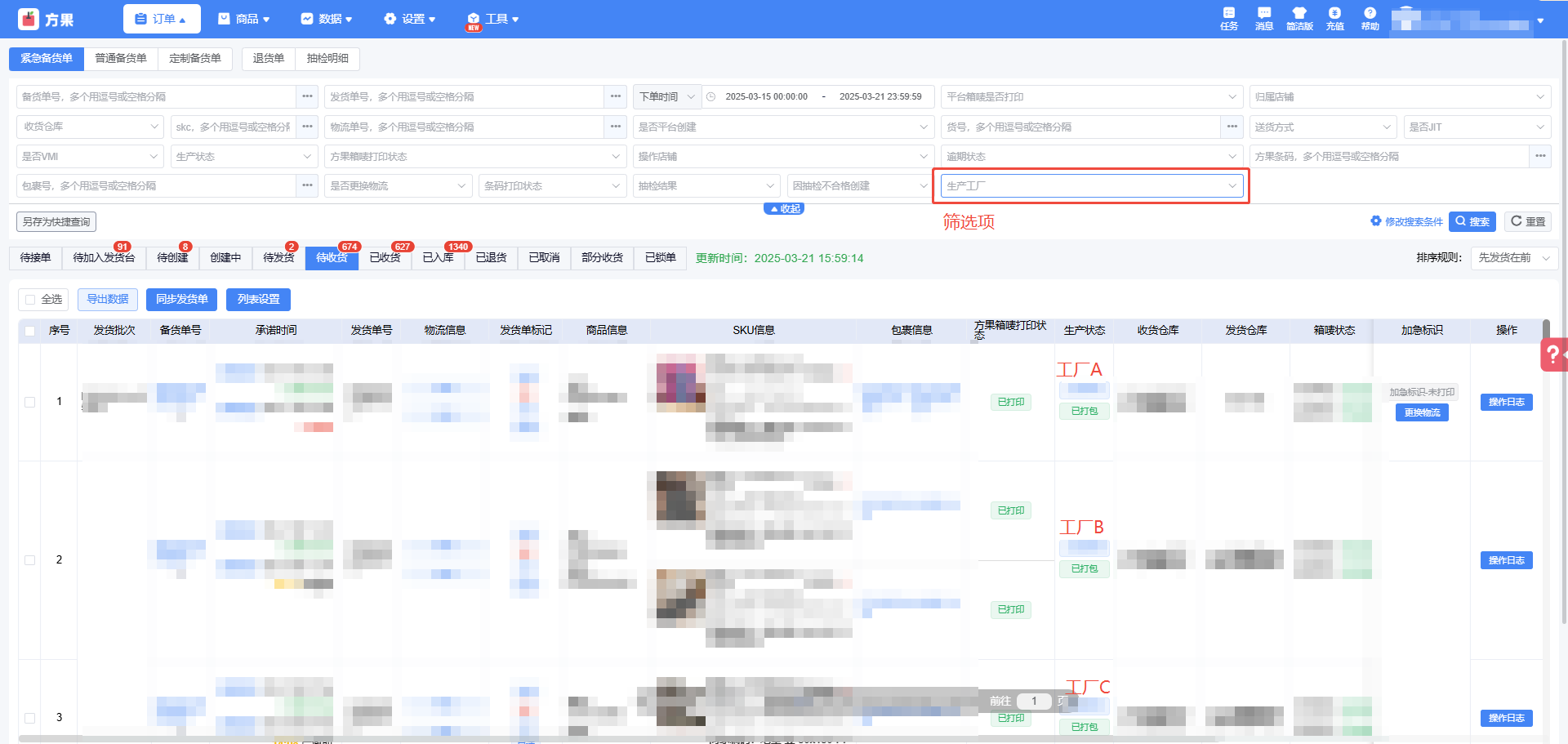The image size is (1568, 744).
Task: Switch to the 定制备货单 tab
Action: pyautogui.click(x=195, y=59)
